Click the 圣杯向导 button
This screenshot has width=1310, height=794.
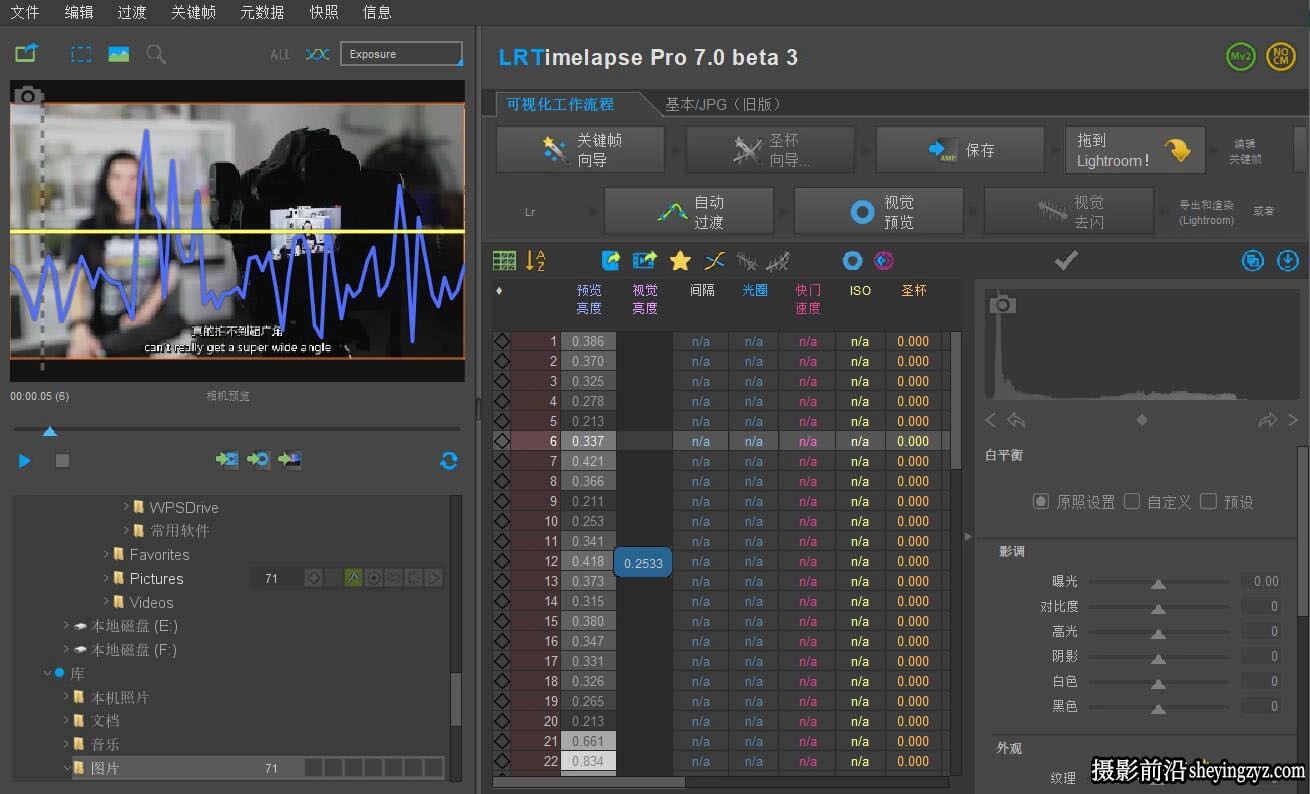click(770, 150)
